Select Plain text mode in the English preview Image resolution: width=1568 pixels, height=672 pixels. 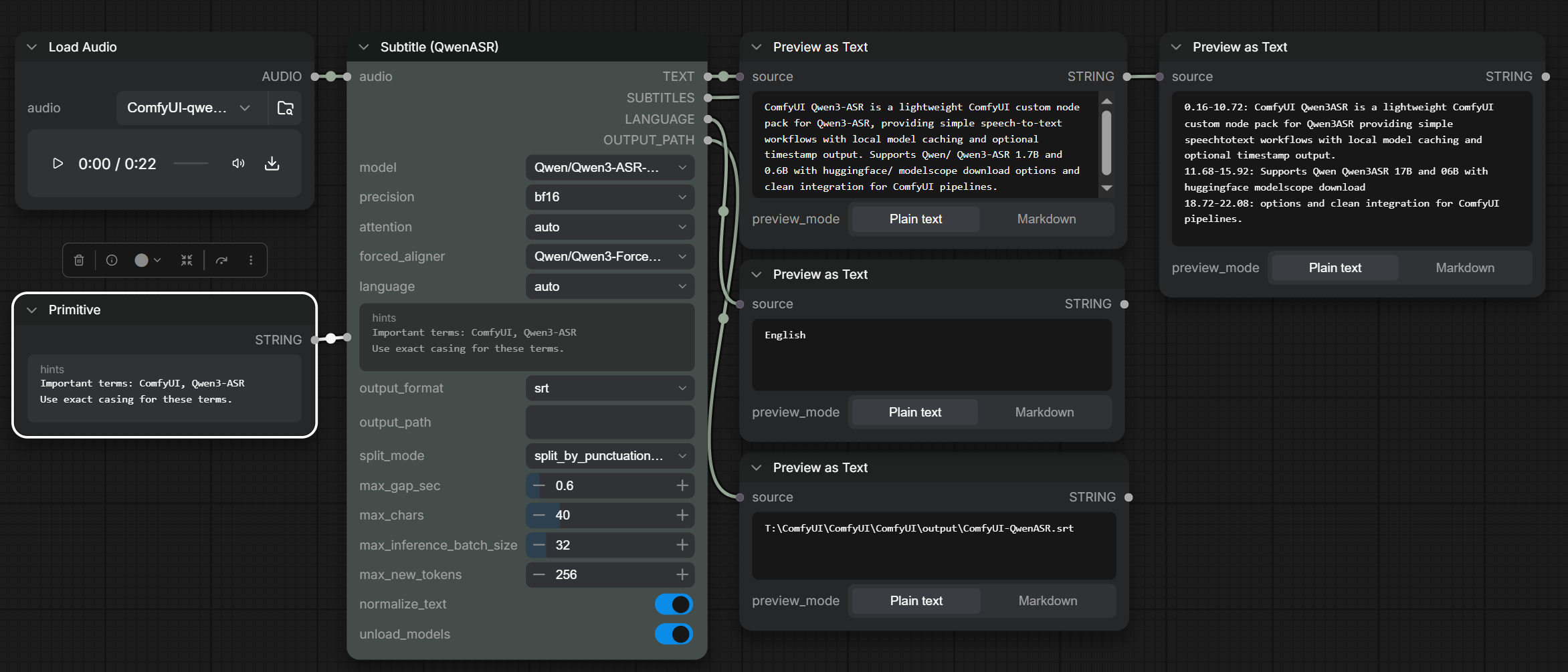(914, 413)
